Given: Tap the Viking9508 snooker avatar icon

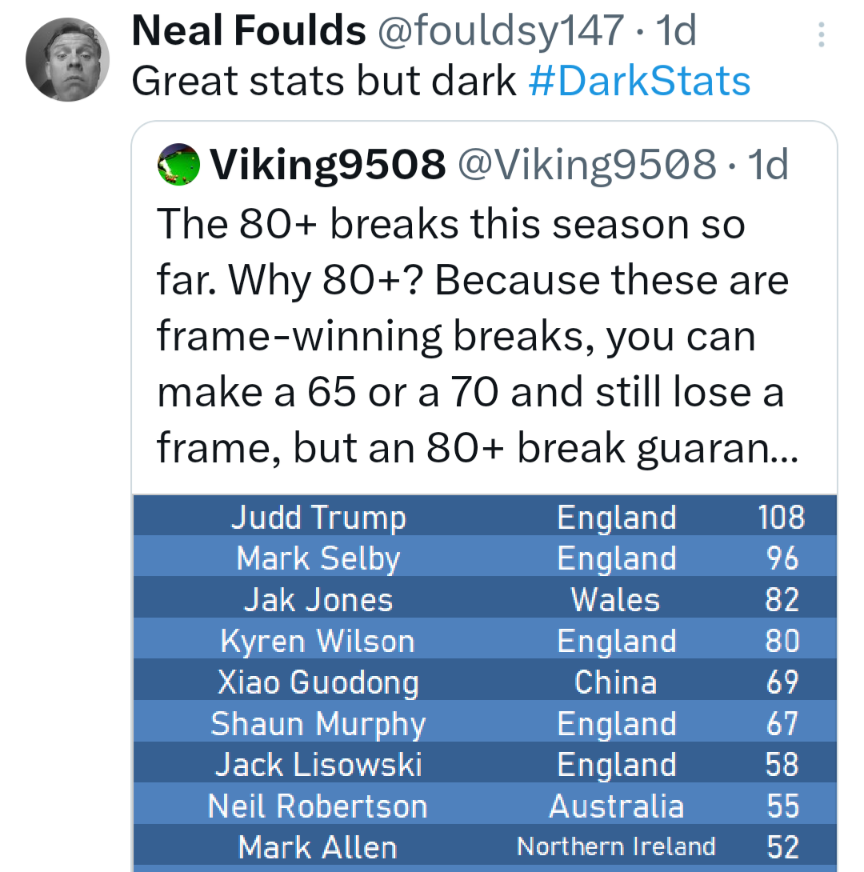Looking at the screenshot, I should point(176,164).
